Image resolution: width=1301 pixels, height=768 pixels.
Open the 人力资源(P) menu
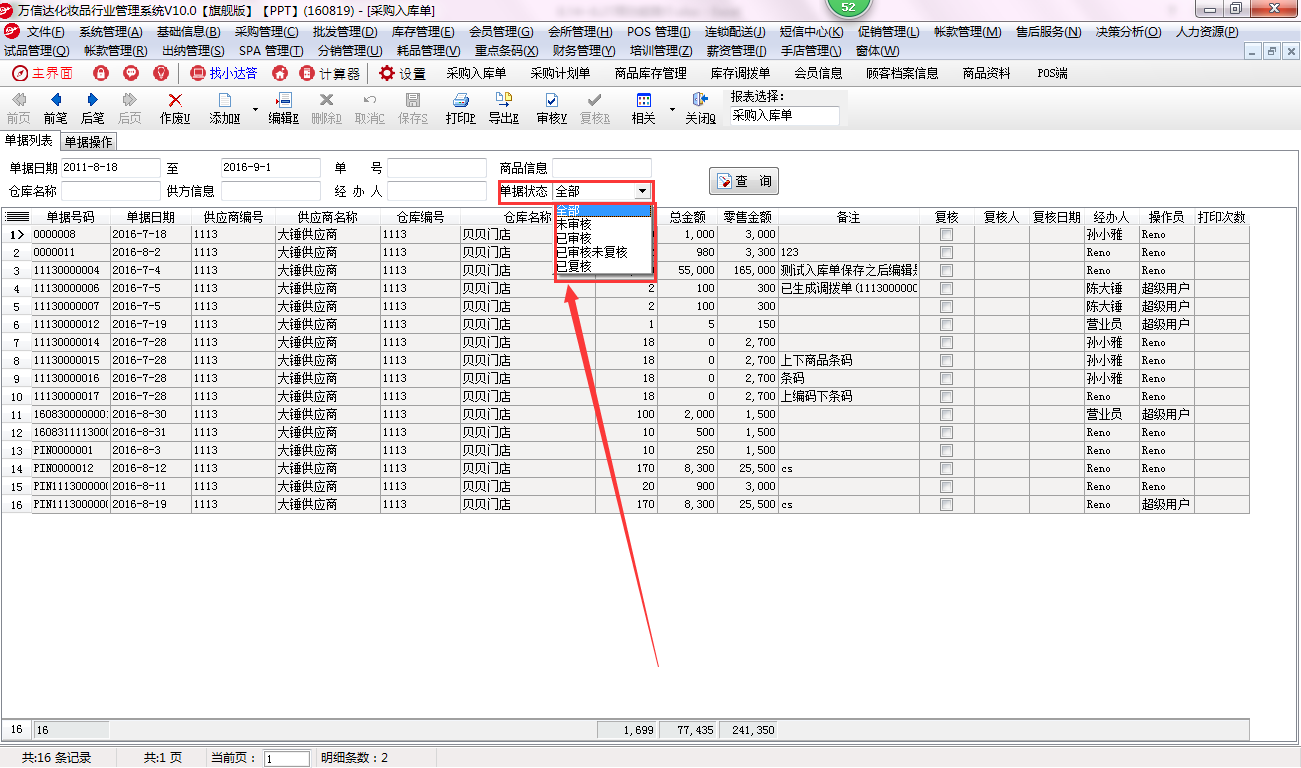(x=1206, y=31)
